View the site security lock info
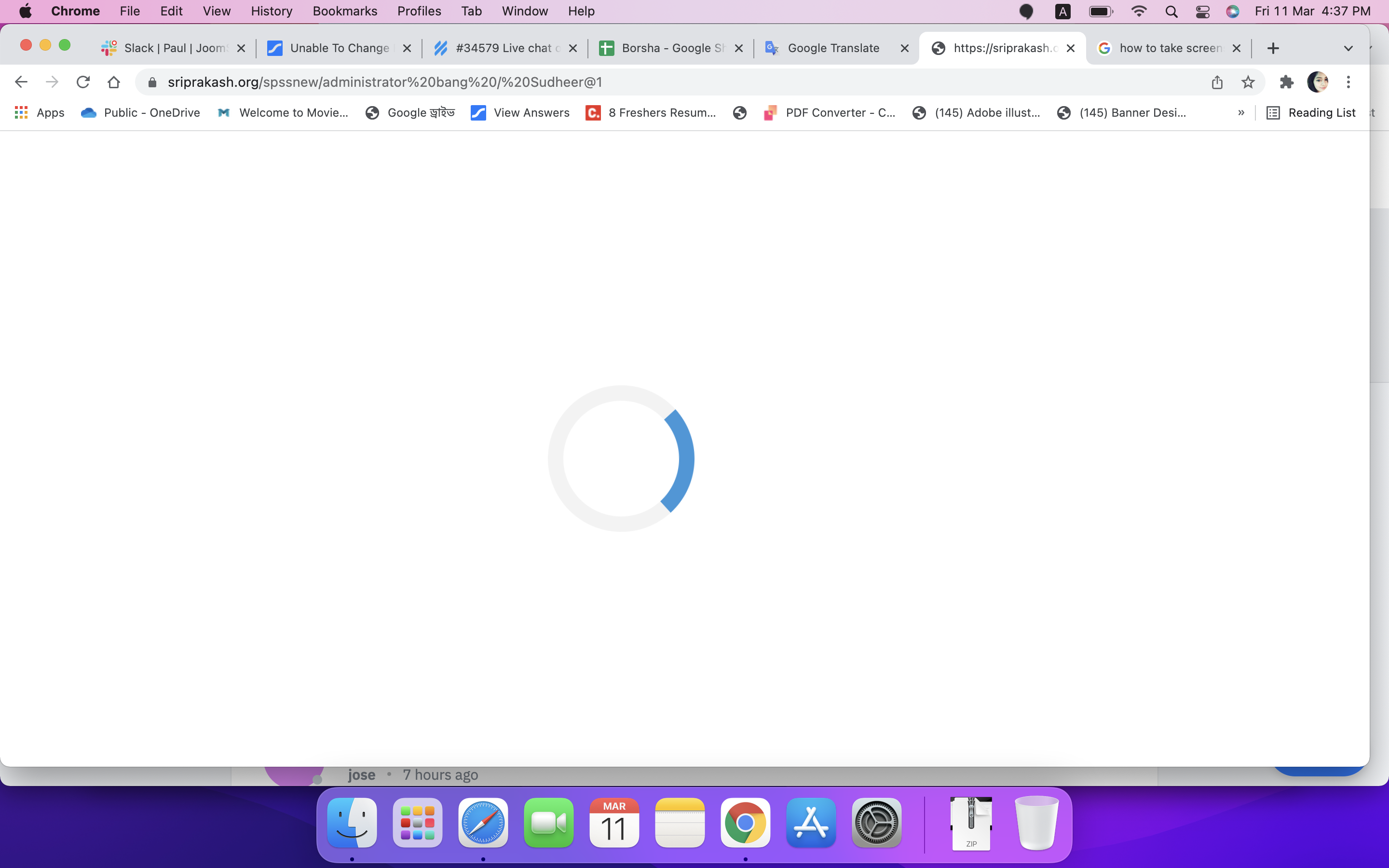The height and width of the screenshot is (868, 1389). [152, 81]
